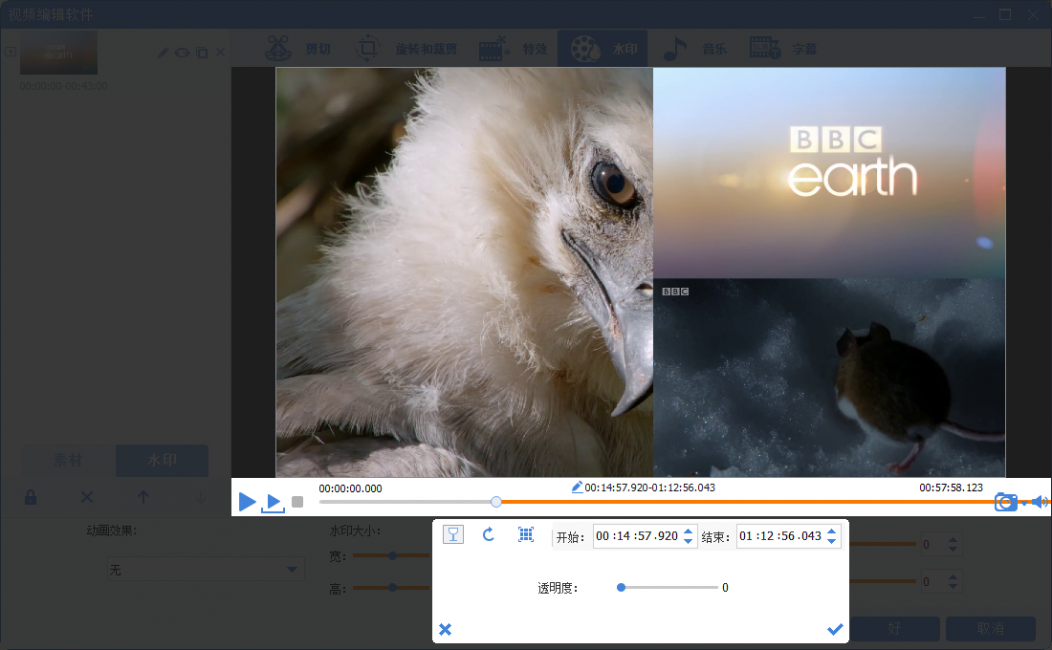Decrease the 结束 end time with down arrow
The width and height of the screenshot is (1052, 650).
pos(832,541)
